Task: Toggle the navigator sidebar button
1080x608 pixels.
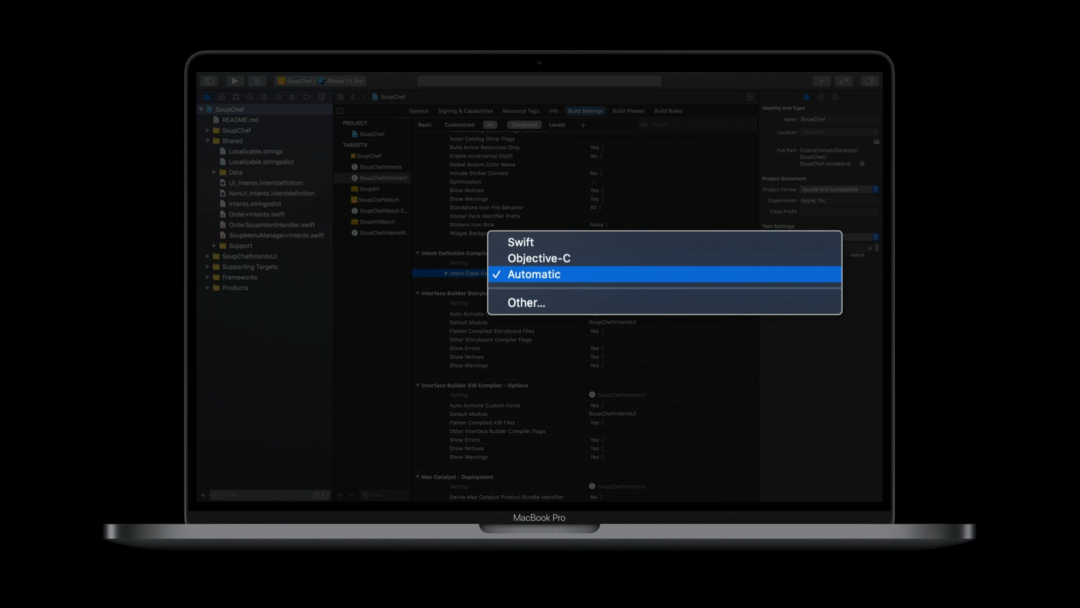Action: pyautogui.click(x=209, y=81)
